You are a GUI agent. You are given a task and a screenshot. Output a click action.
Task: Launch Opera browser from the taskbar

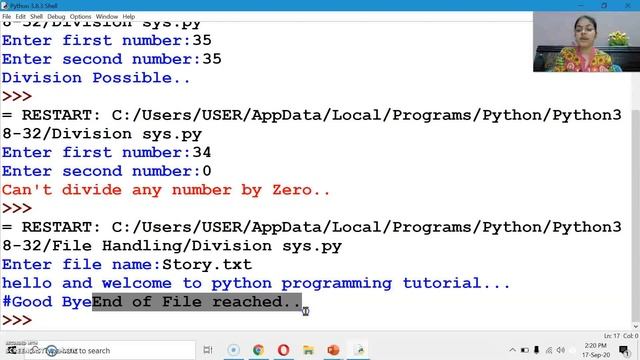coord(283,350)
